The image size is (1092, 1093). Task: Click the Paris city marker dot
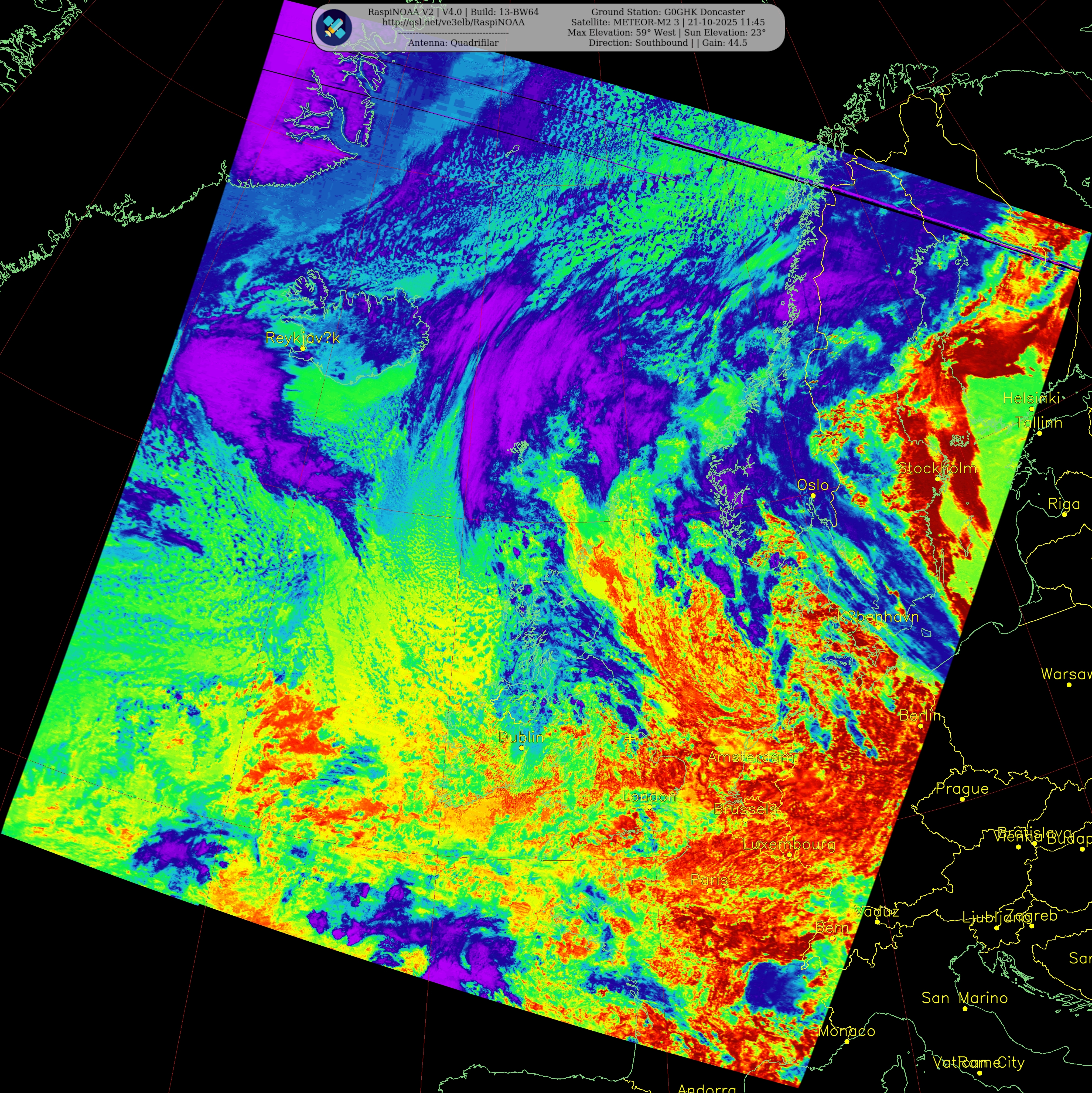pyautogui.click(x=709, y=891)
